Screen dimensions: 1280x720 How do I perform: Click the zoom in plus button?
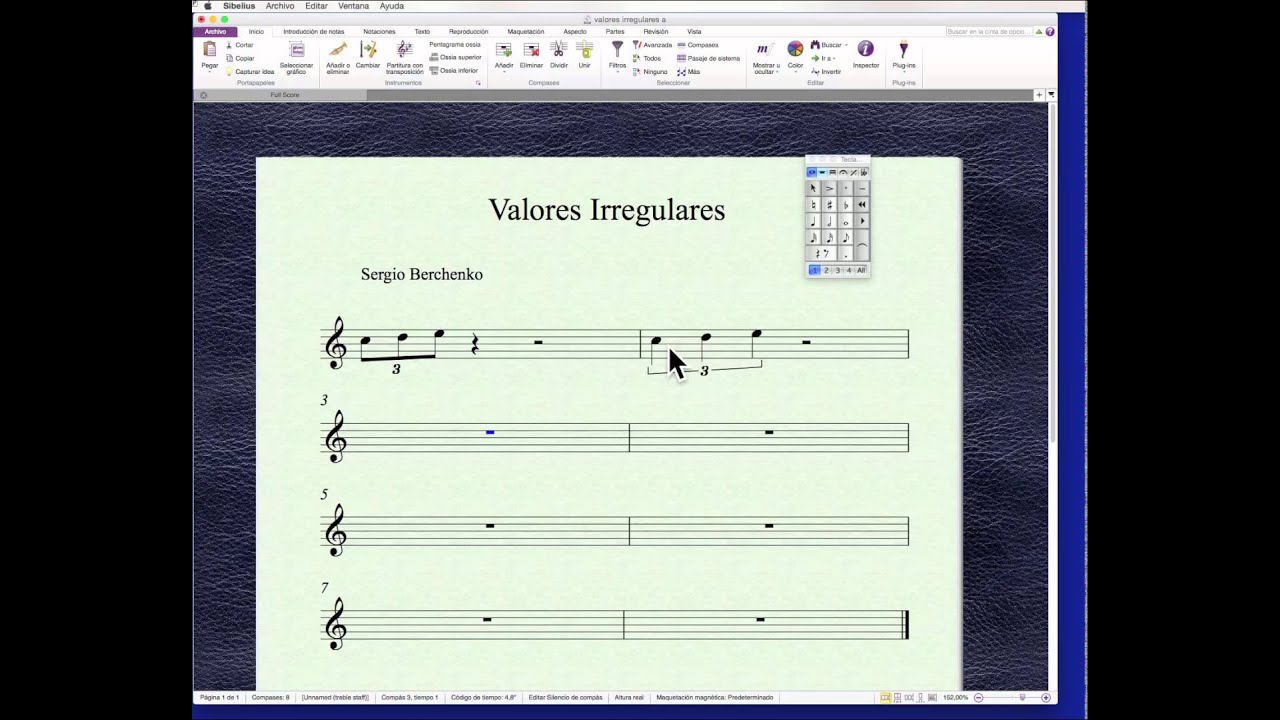point(1046,697)
